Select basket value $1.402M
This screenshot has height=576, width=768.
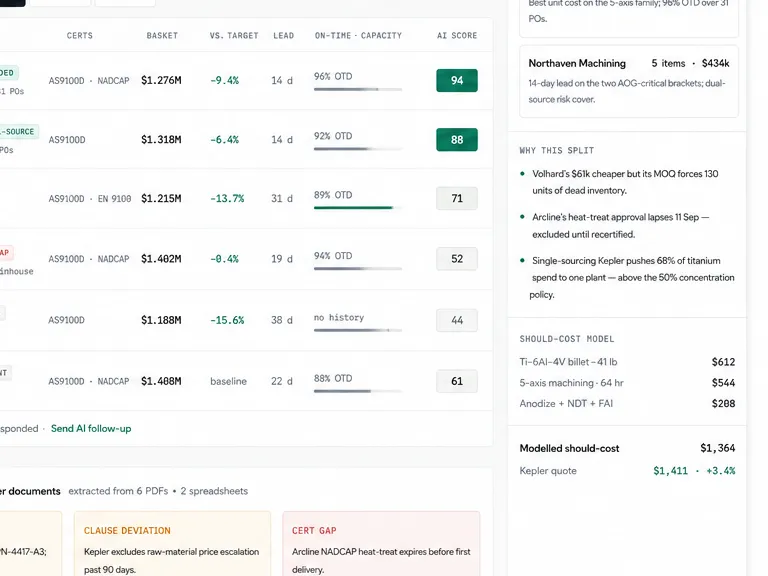[161, 259]
